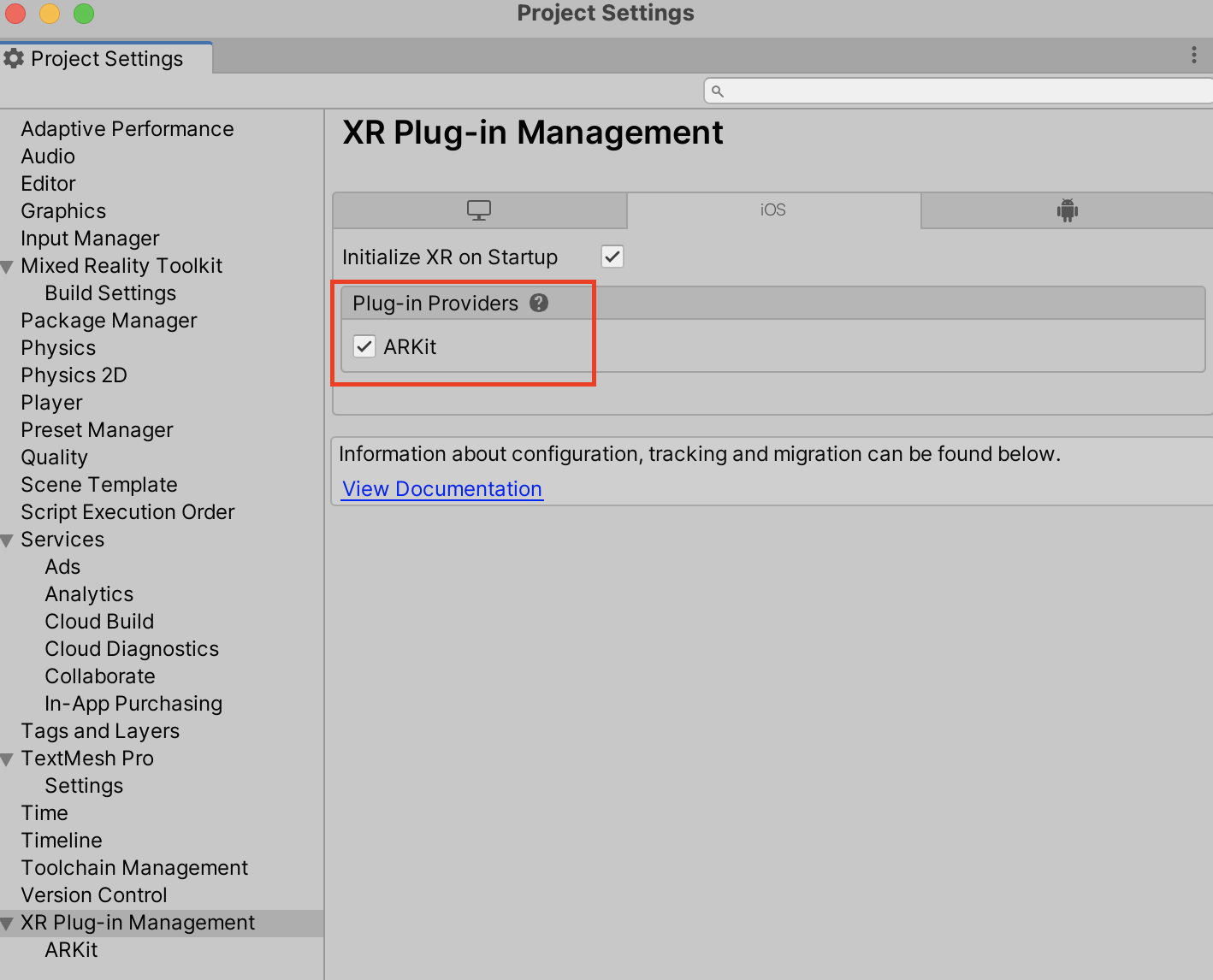This screenshot has width=1213, height=980.
Task: Open Time settings
Action: (x=44, y=813)
